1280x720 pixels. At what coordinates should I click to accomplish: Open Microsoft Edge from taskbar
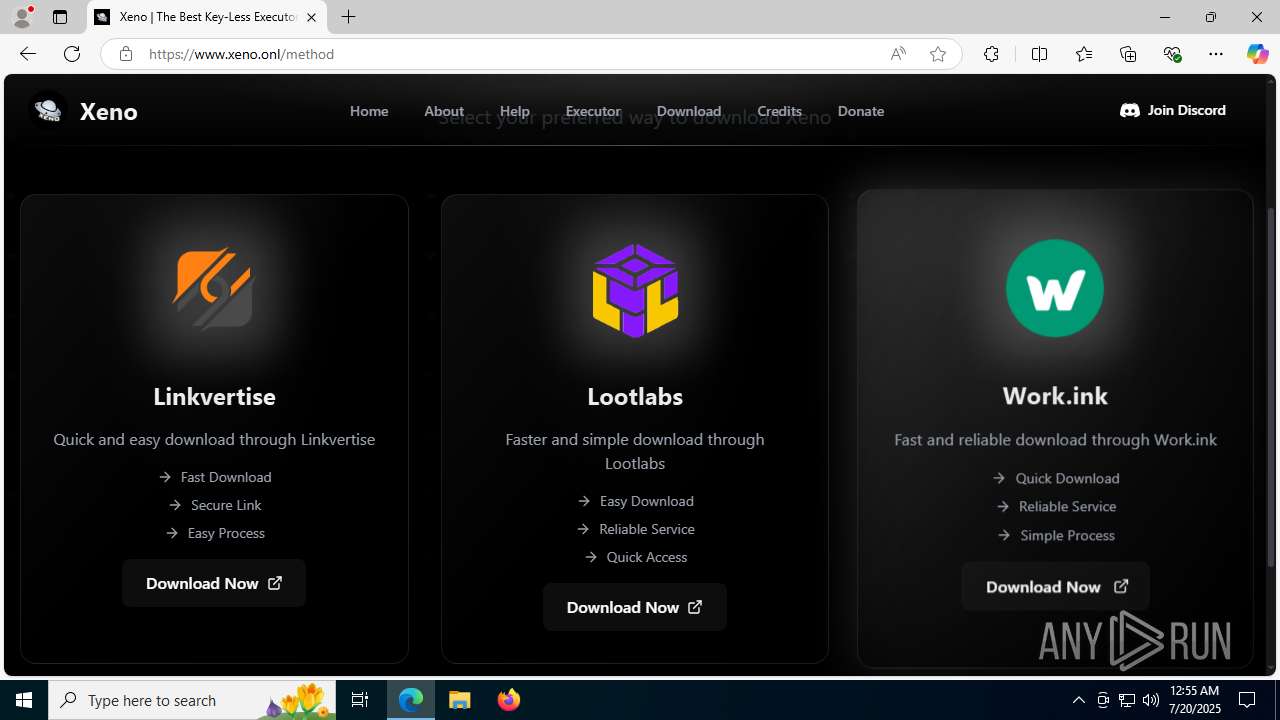tap(411, 700)
